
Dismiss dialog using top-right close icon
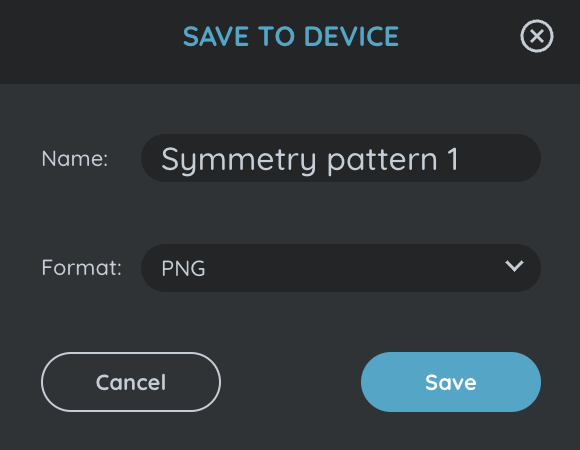point(537,36)
